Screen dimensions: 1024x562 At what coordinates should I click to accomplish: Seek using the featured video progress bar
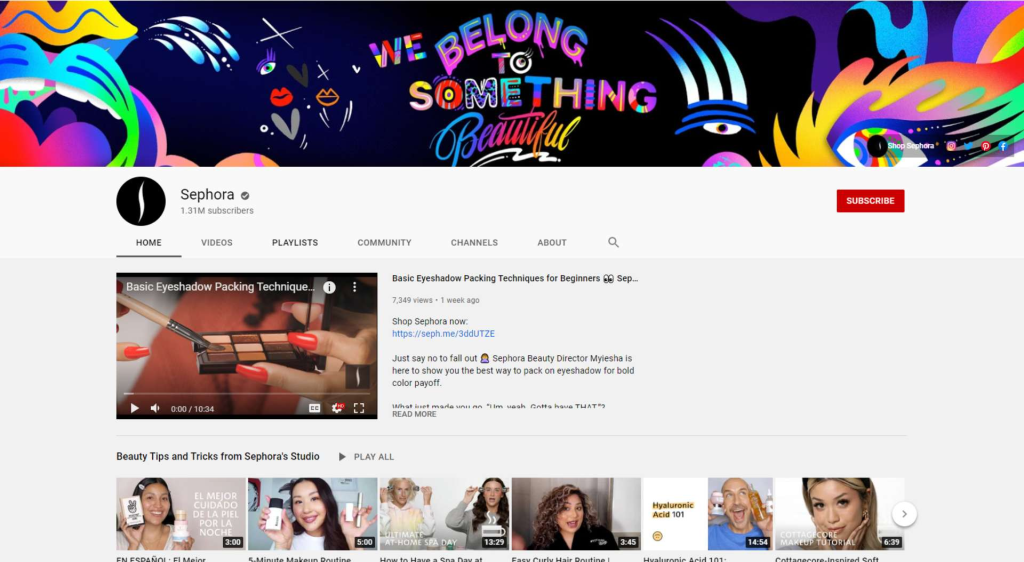[247, 394]
